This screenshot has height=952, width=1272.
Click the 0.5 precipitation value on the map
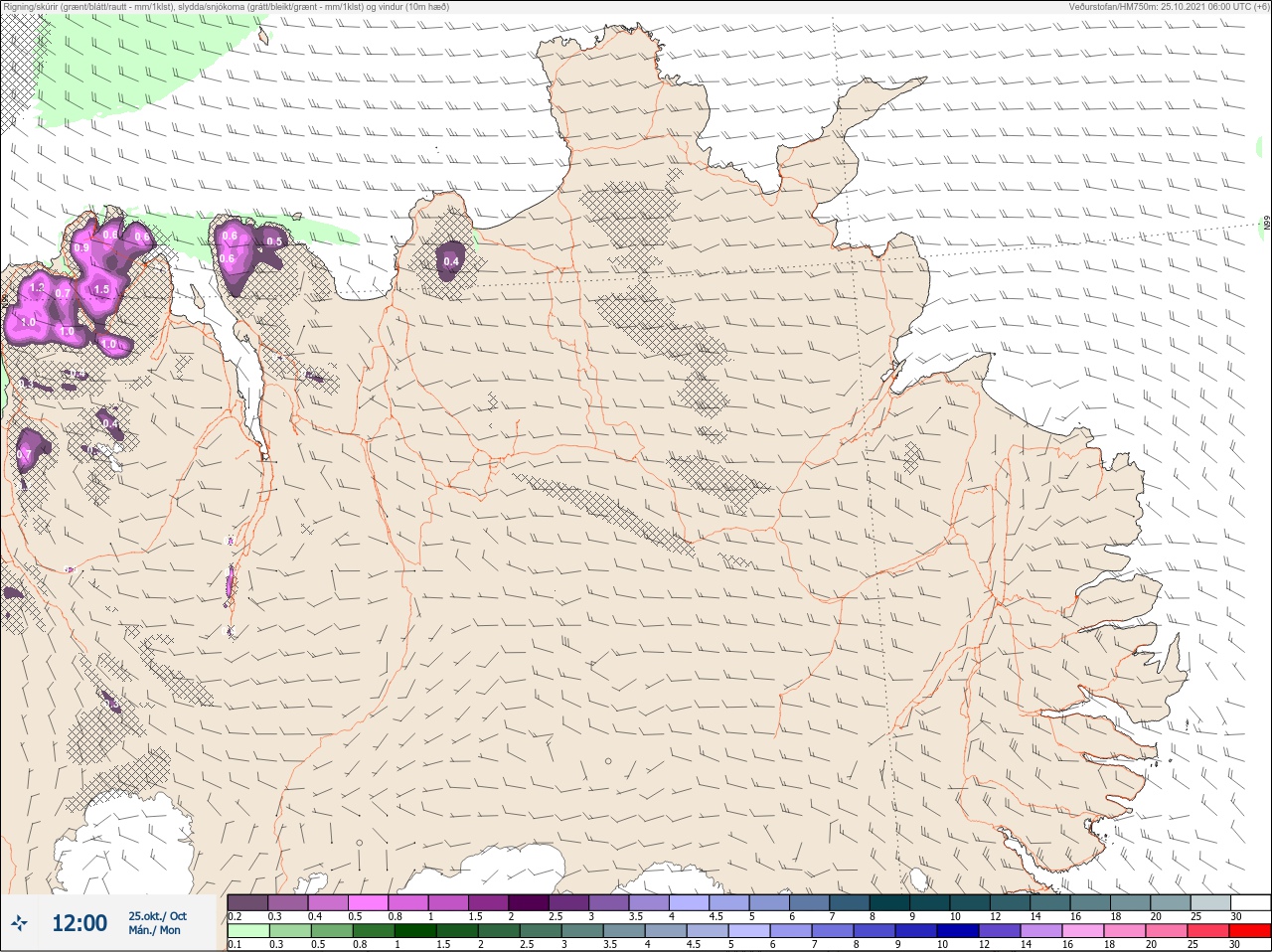point(275,241)
